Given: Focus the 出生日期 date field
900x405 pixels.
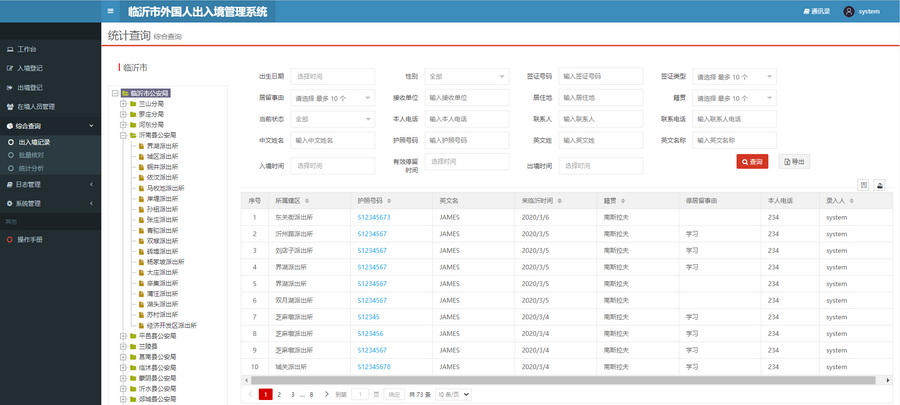Looking at the screenshot, I should click(332, 76).
